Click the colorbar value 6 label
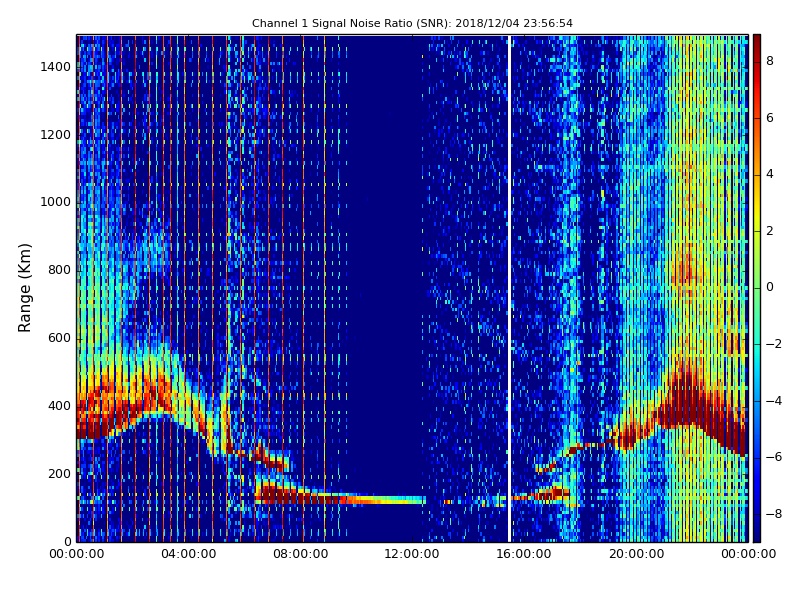This screenshot has height=600, width=800. pos(770,118)
